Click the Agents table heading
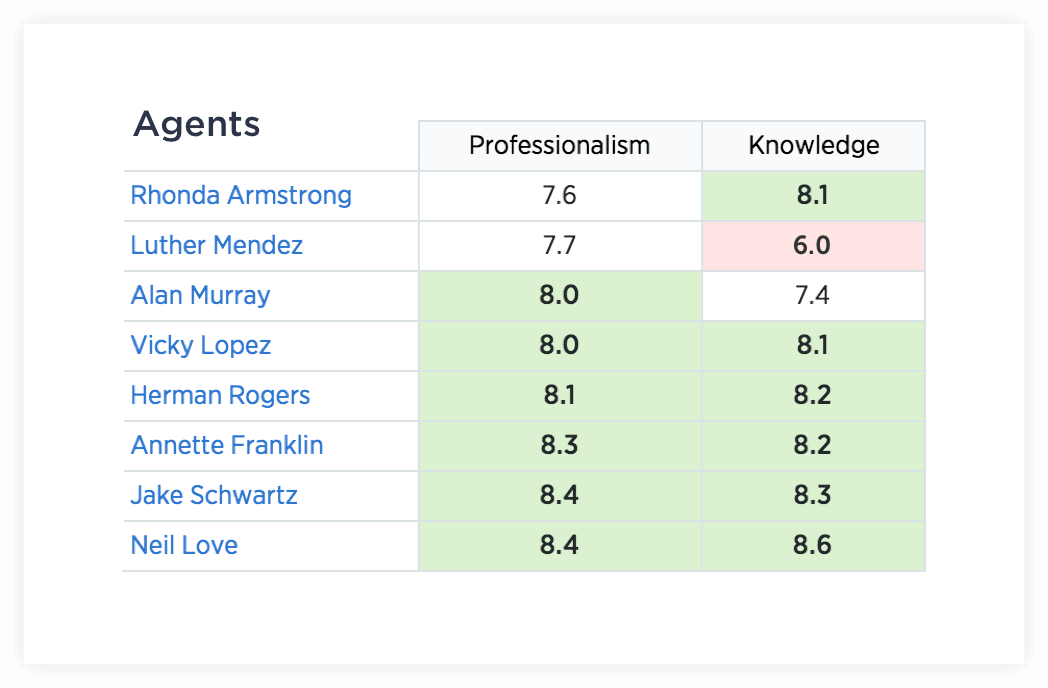1048x688 pixels. click(x=196, y=125)
